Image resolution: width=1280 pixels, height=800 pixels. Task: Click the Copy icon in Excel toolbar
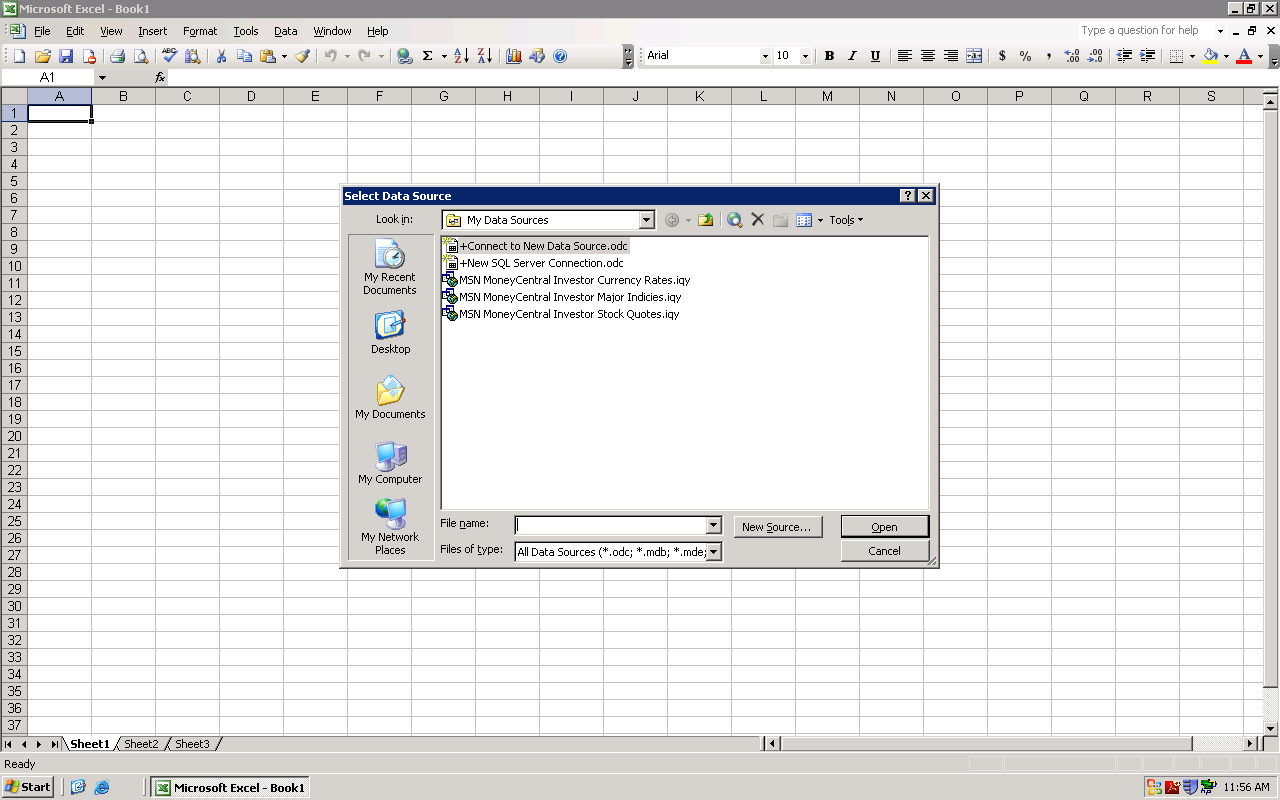pyautogui.click(x=244, y=56)
